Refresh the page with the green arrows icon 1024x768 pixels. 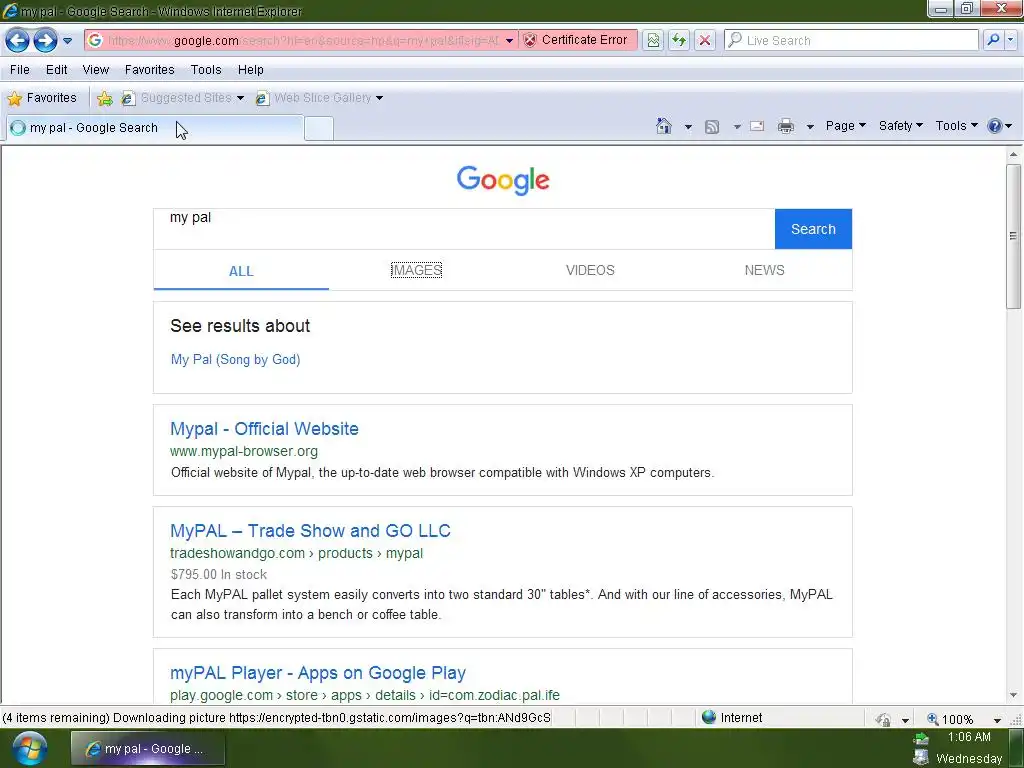click(x=679, y=40)
